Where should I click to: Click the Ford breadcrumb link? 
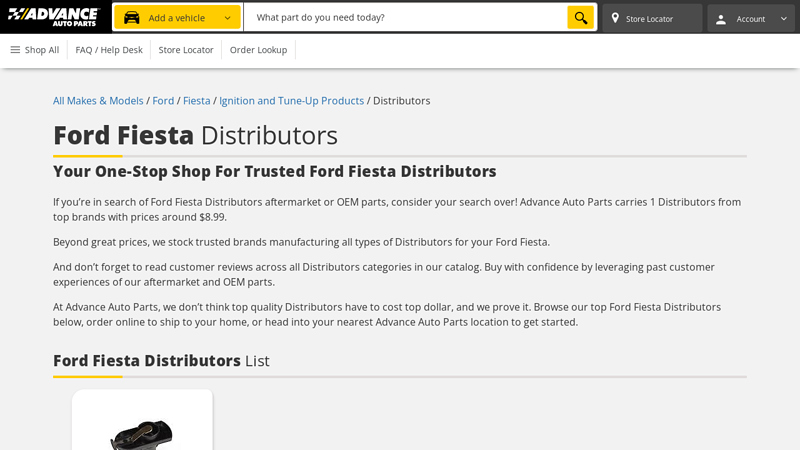coord(163,101)
